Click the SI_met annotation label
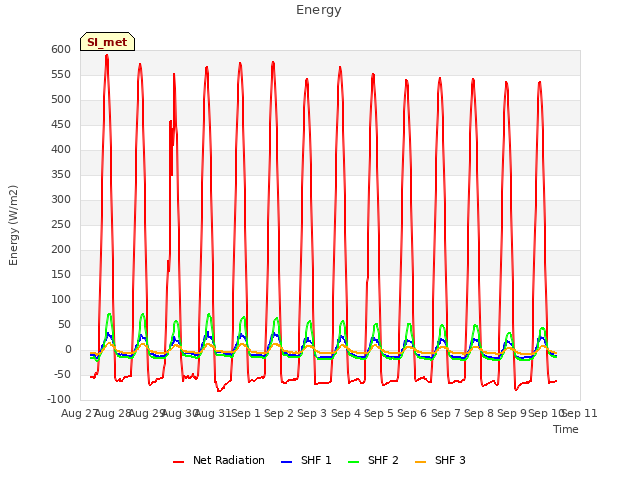 click(x=107, y=42)
